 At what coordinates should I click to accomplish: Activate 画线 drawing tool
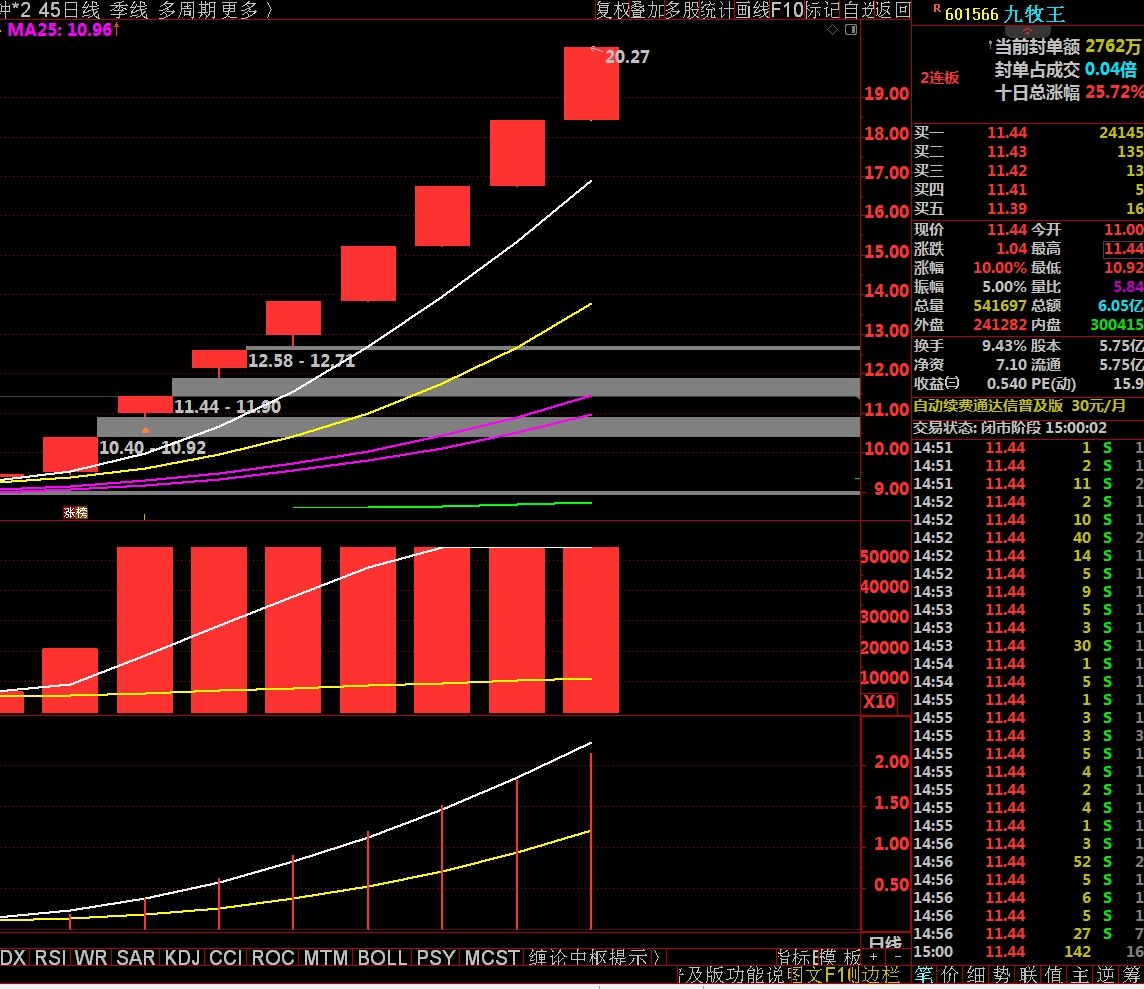click(752, 10)
